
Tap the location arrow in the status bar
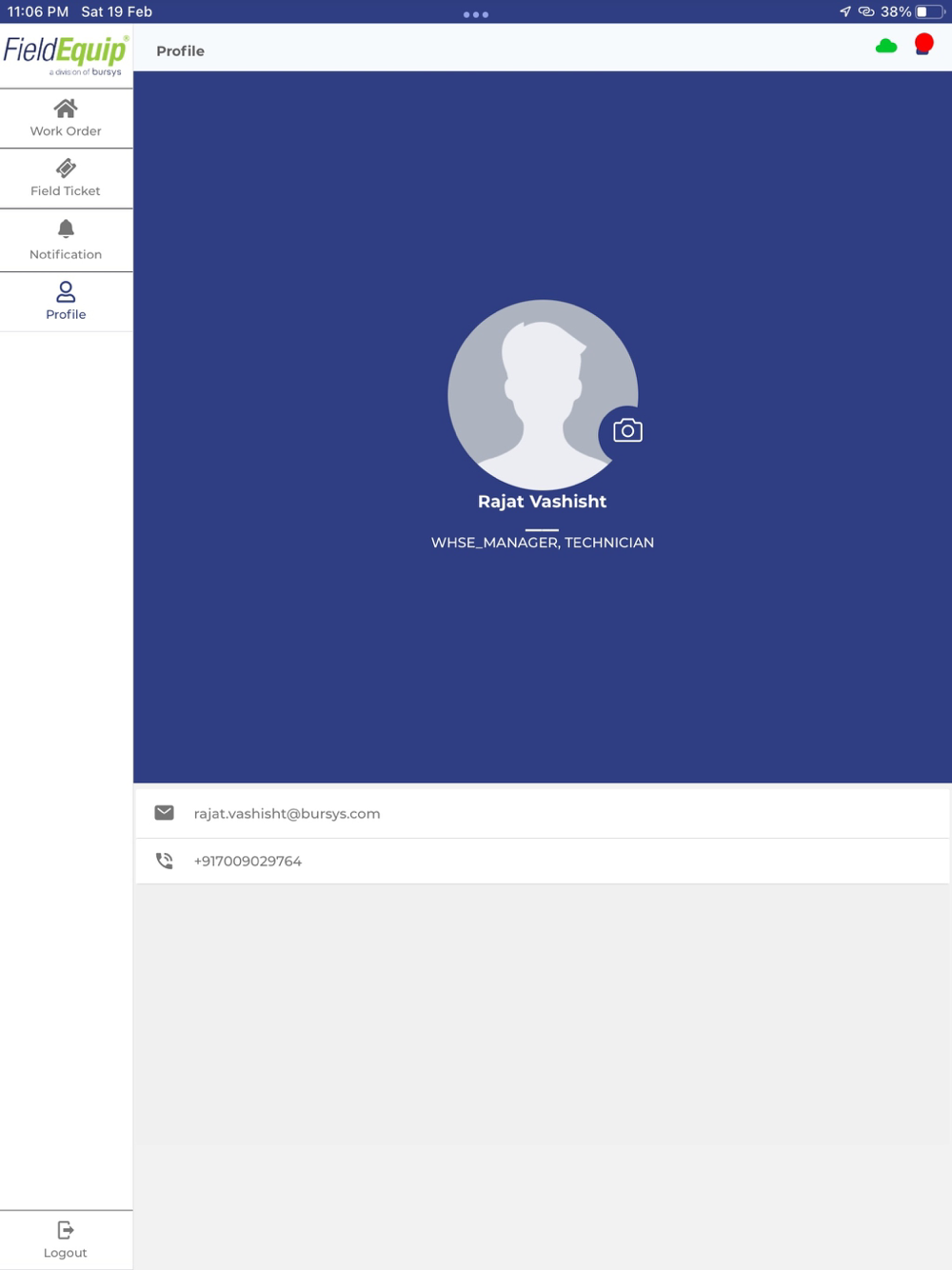point(844,11)
